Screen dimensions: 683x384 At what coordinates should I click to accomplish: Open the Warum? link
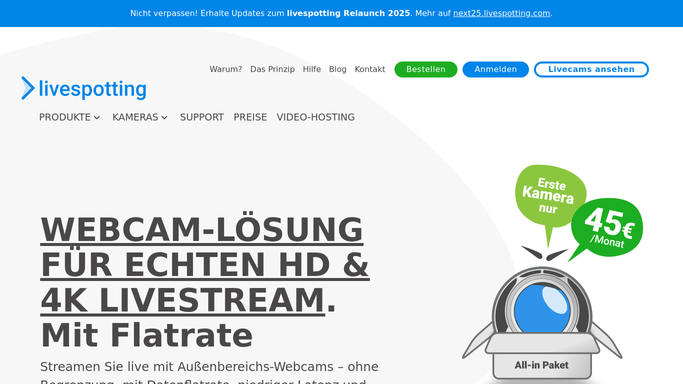tap(226, 69)
